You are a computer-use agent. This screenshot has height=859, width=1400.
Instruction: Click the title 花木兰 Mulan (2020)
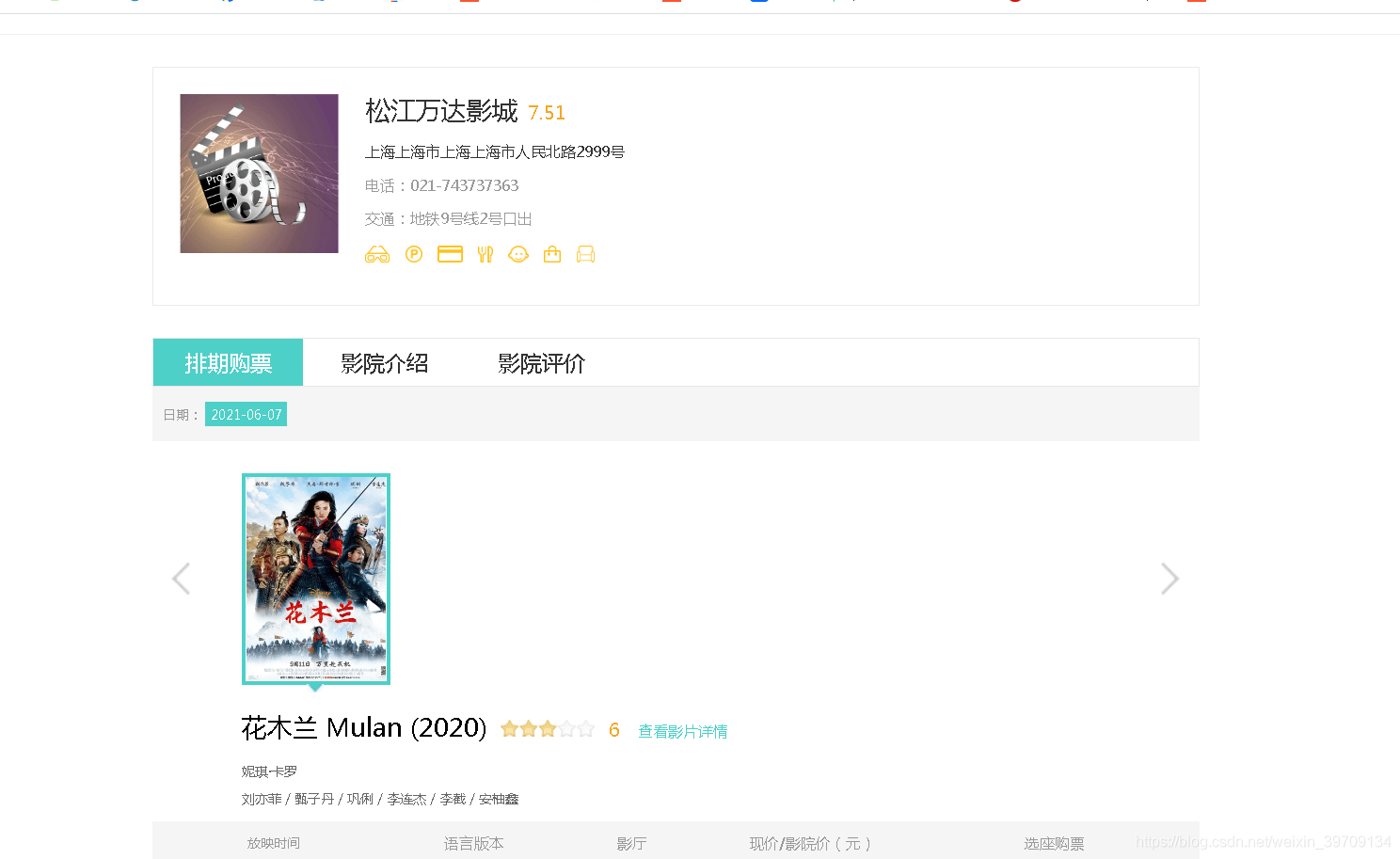tap(364, 727)
